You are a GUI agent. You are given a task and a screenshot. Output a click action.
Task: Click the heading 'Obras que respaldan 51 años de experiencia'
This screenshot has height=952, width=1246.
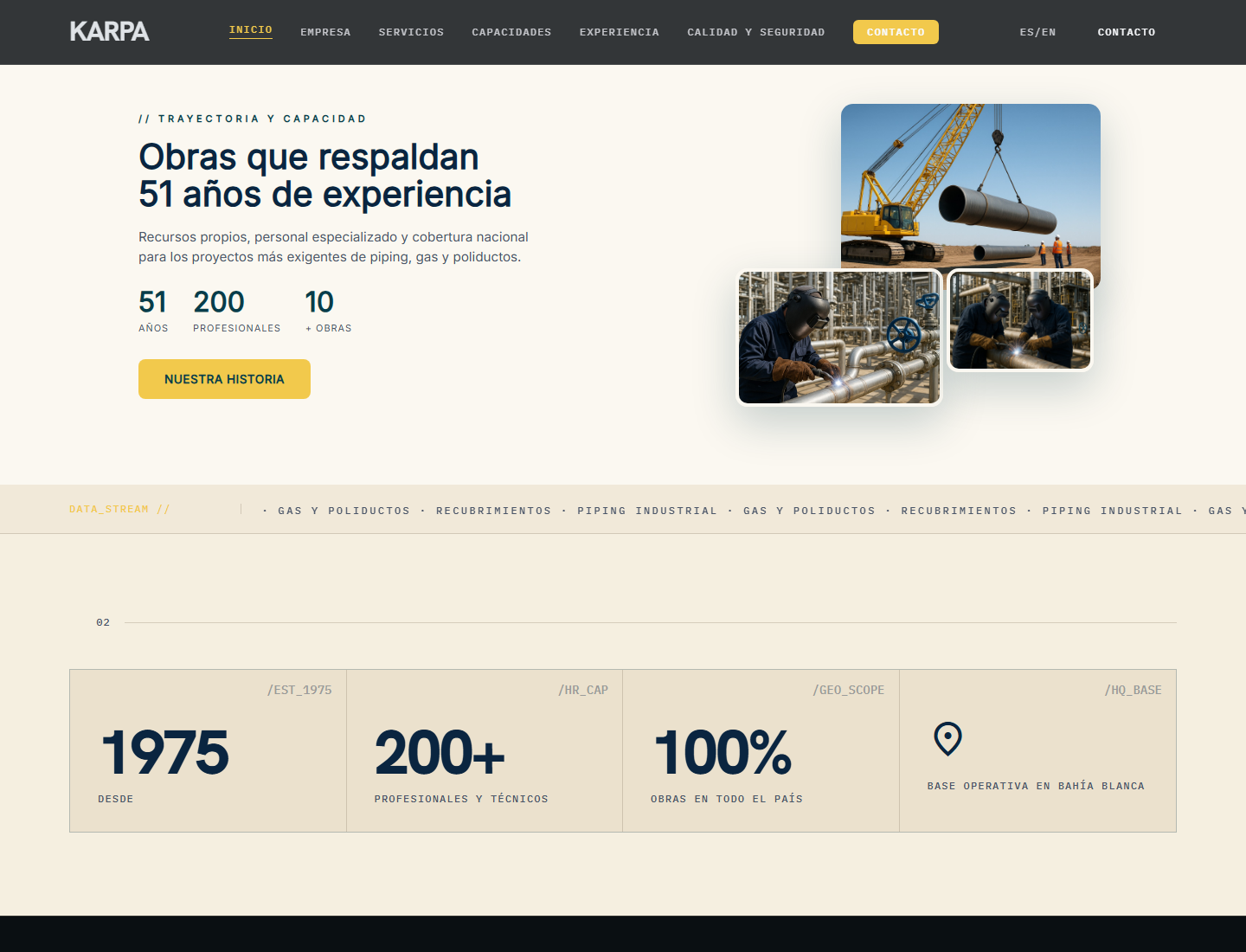[x=324, y=176]
